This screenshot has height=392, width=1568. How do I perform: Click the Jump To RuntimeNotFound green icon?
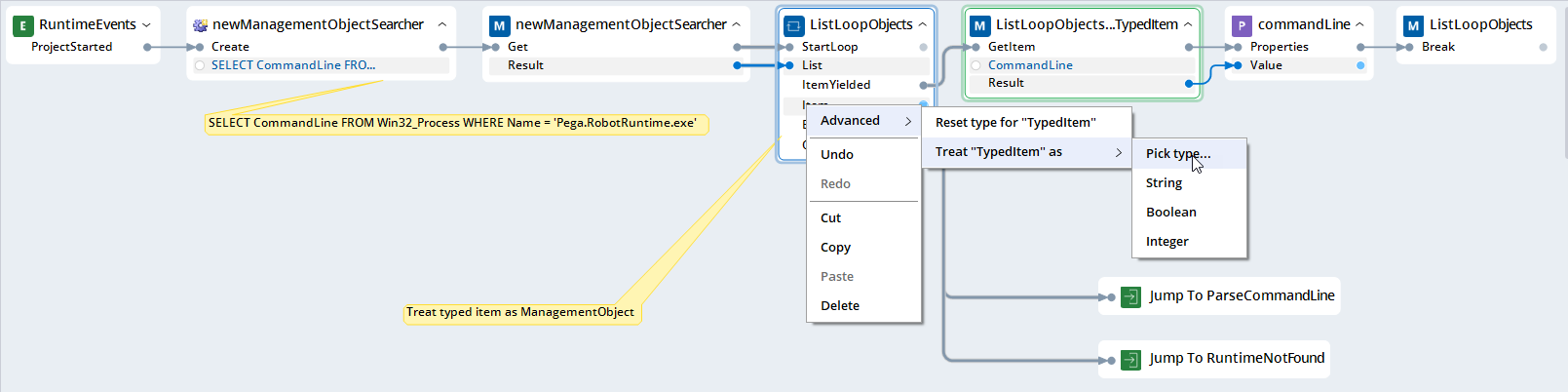click(1130, 360)
